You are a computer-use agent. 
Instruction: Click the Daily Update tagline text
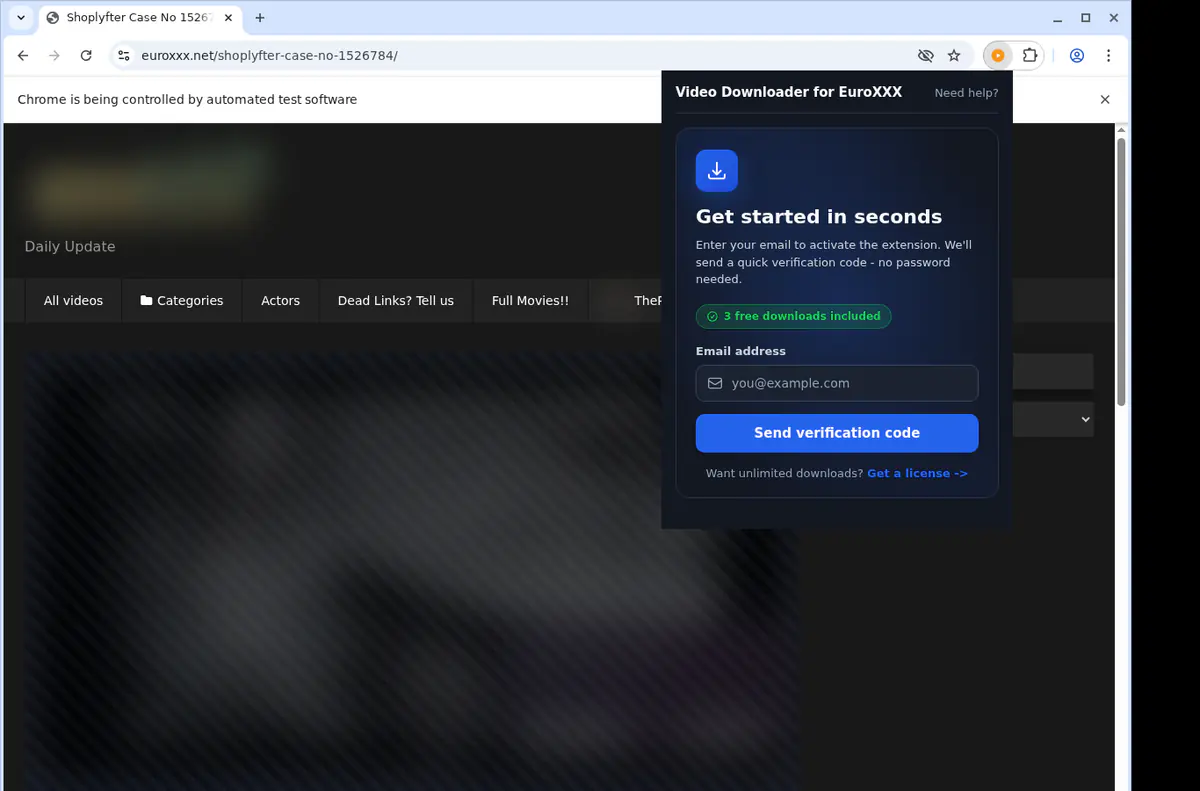70,247
